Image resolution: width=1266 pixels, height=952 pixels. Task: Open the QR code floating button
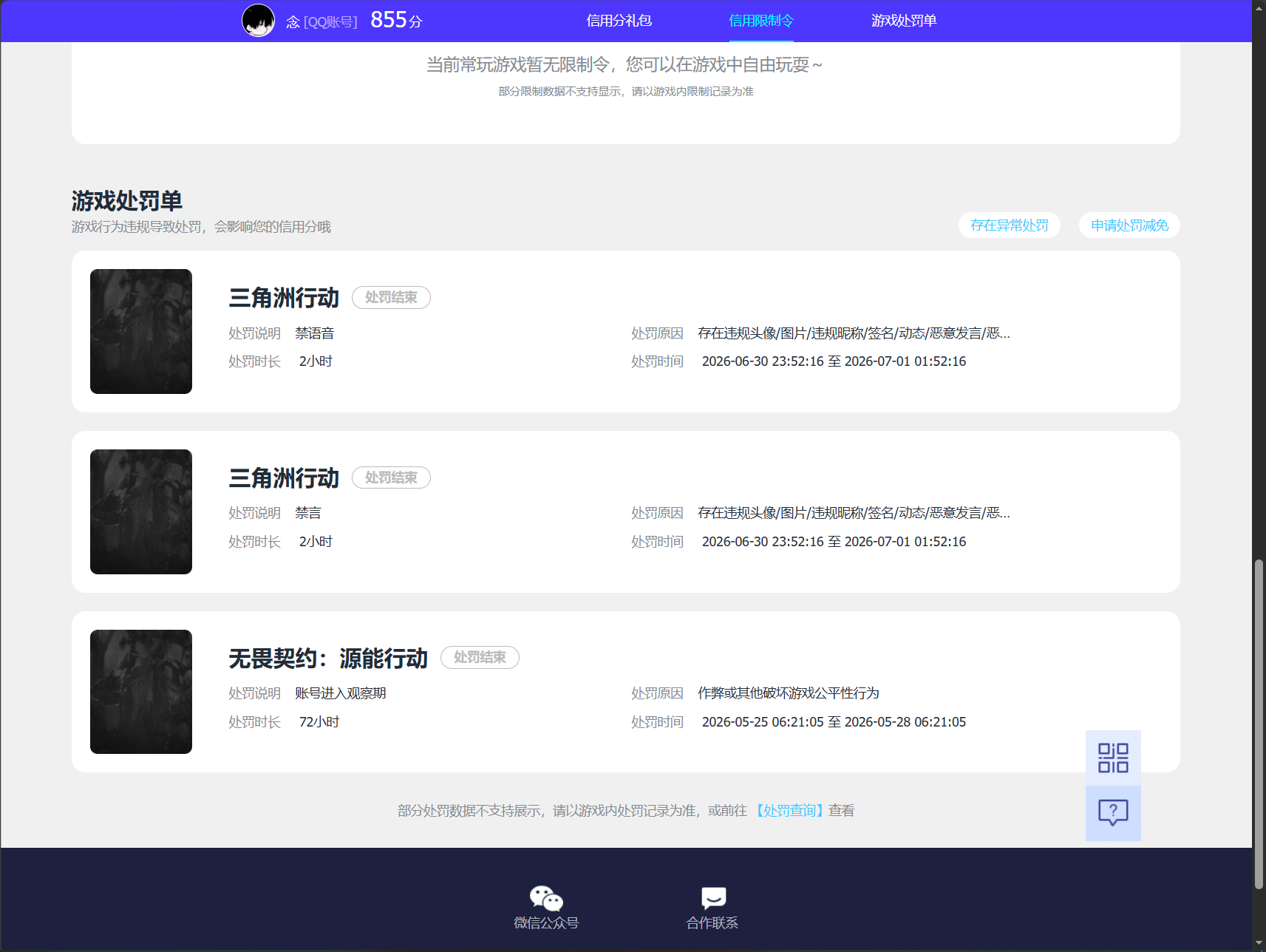[x=1113, y=758]
